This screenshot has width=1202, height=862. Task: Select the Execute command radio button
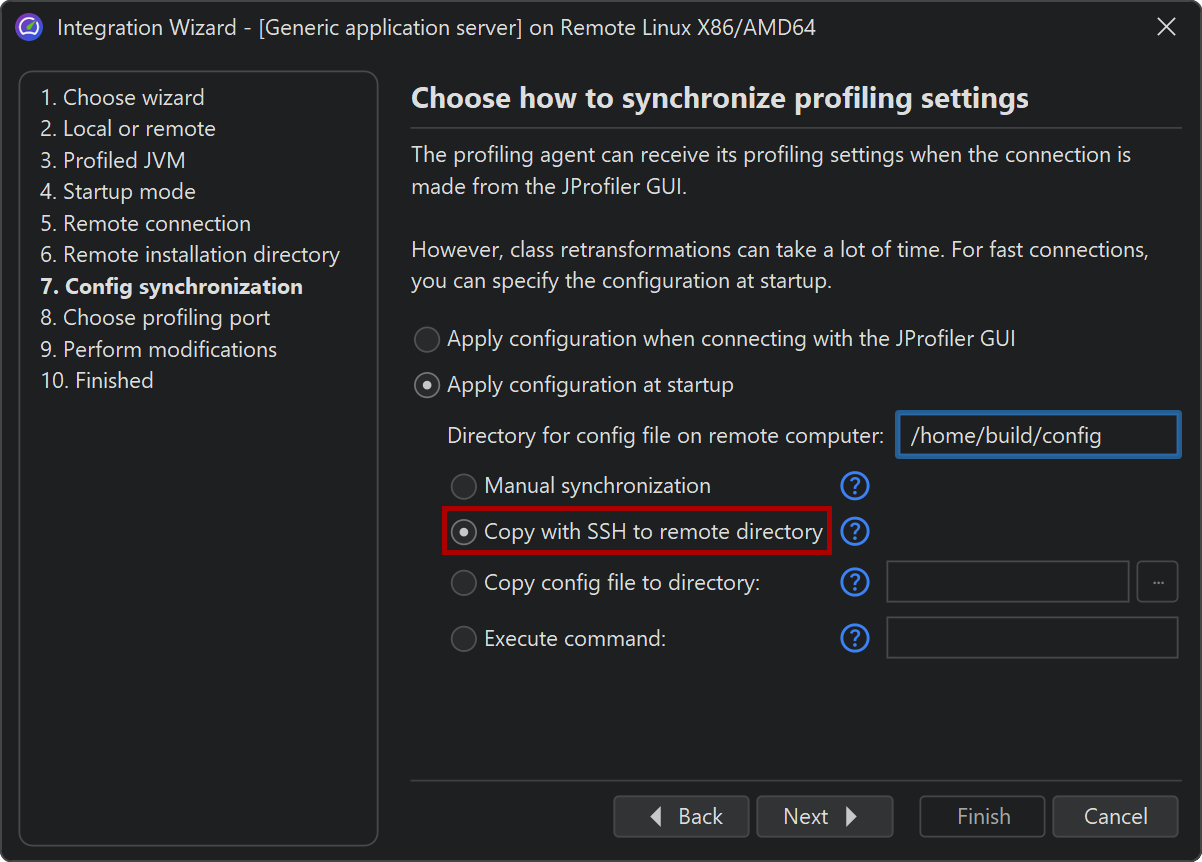point(463,639)
